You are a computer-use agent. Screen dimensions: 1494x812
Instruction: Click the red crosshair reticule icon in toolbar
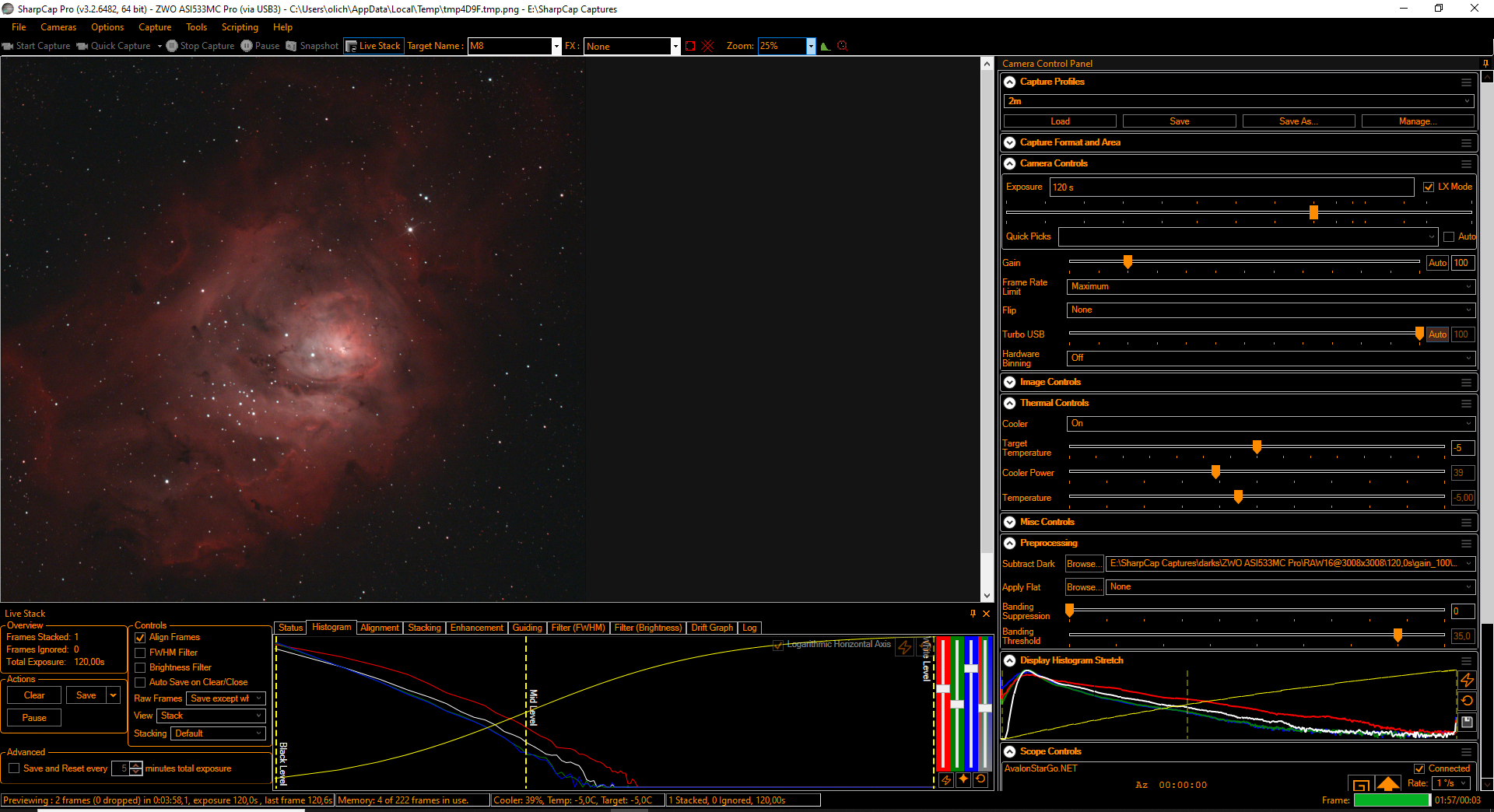pyautogui.click(x=707, y=46)
